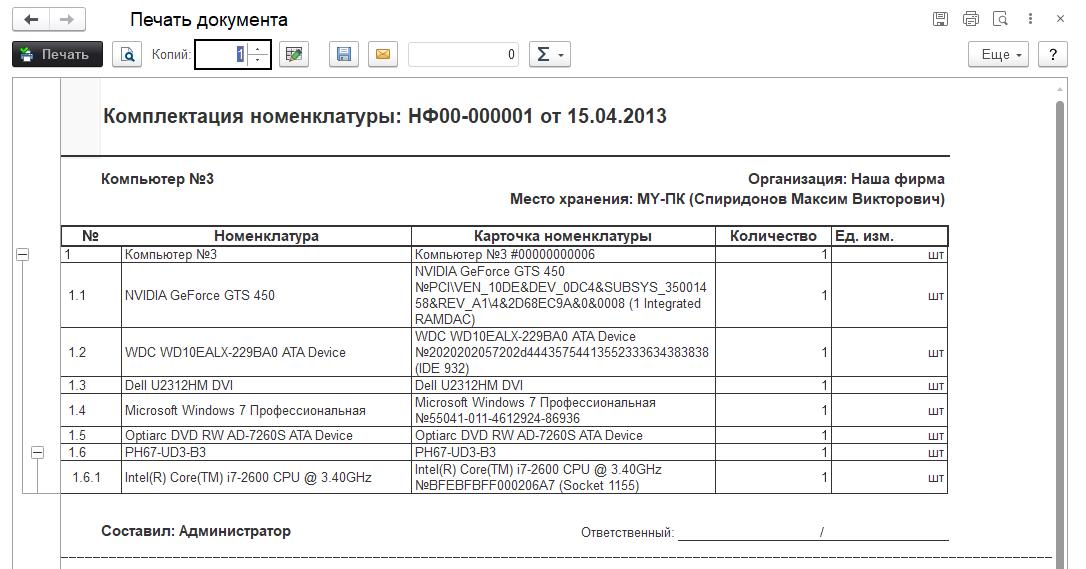Screen dimensions: 1086x569
Task: Select the Номенклатура column header
Action: click(x=266, y=236)
